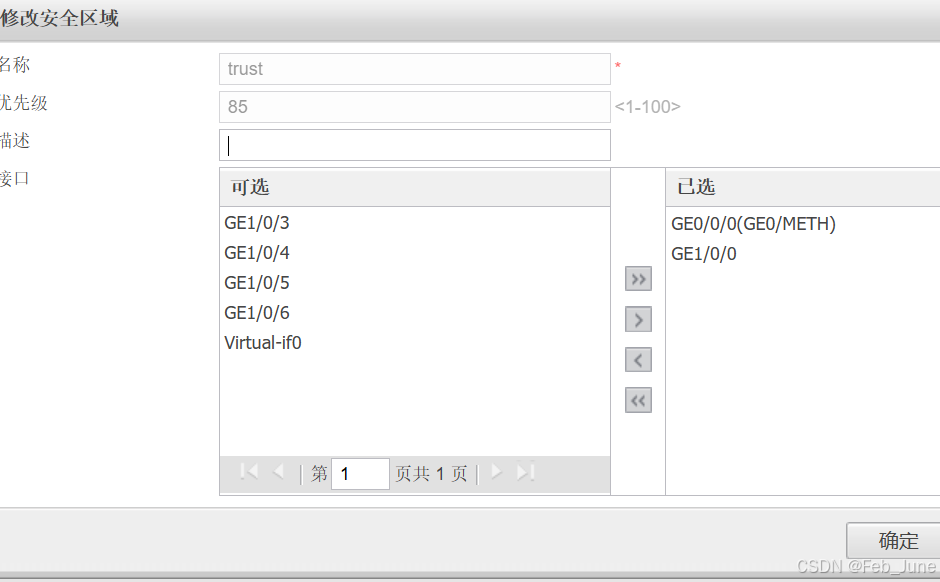
Task: Click the 页共 1 页 page count text
Action: tap(431, 474)
